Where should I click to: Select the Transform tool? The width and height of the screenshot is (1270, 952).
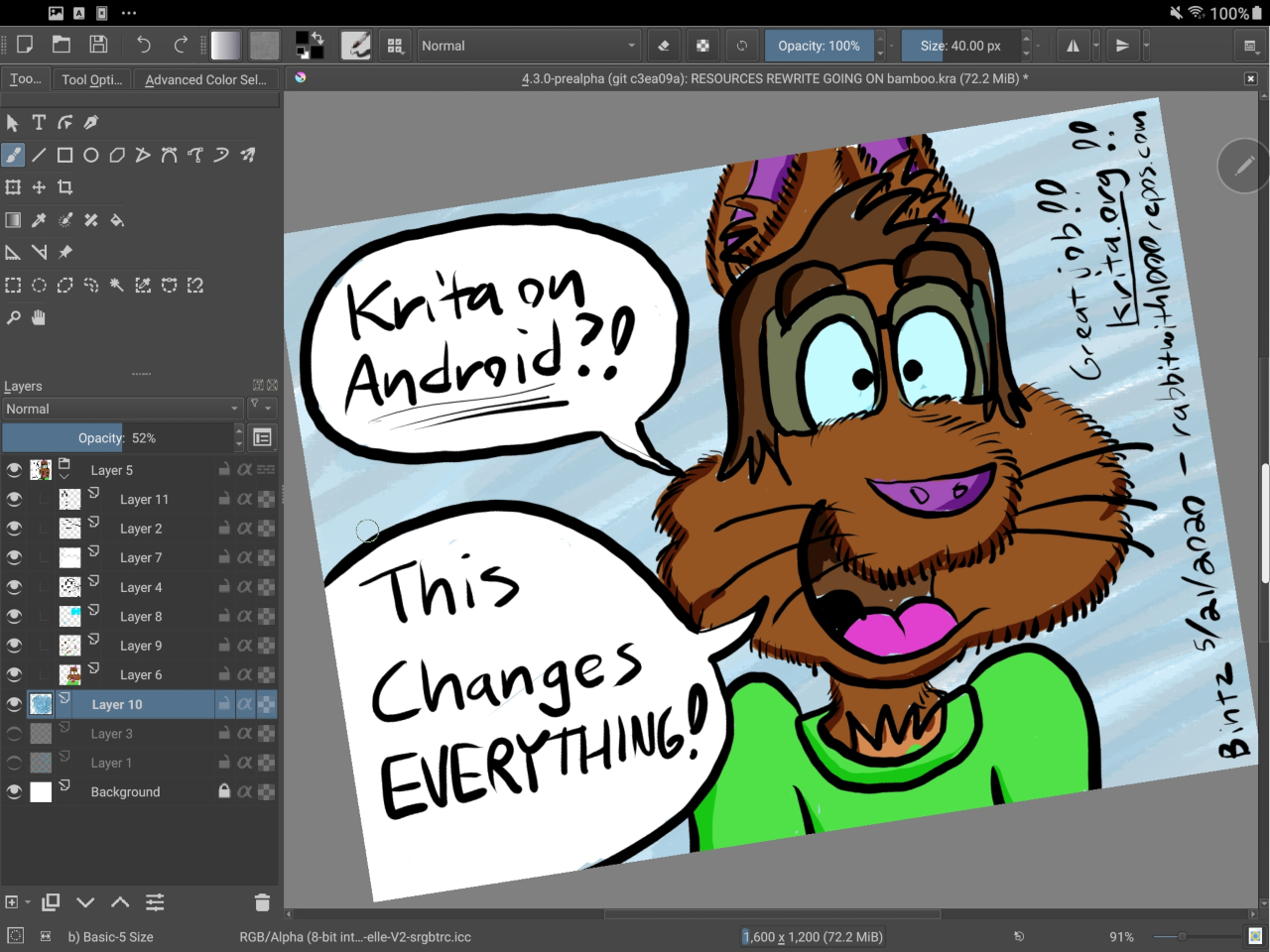pos(13,187)
